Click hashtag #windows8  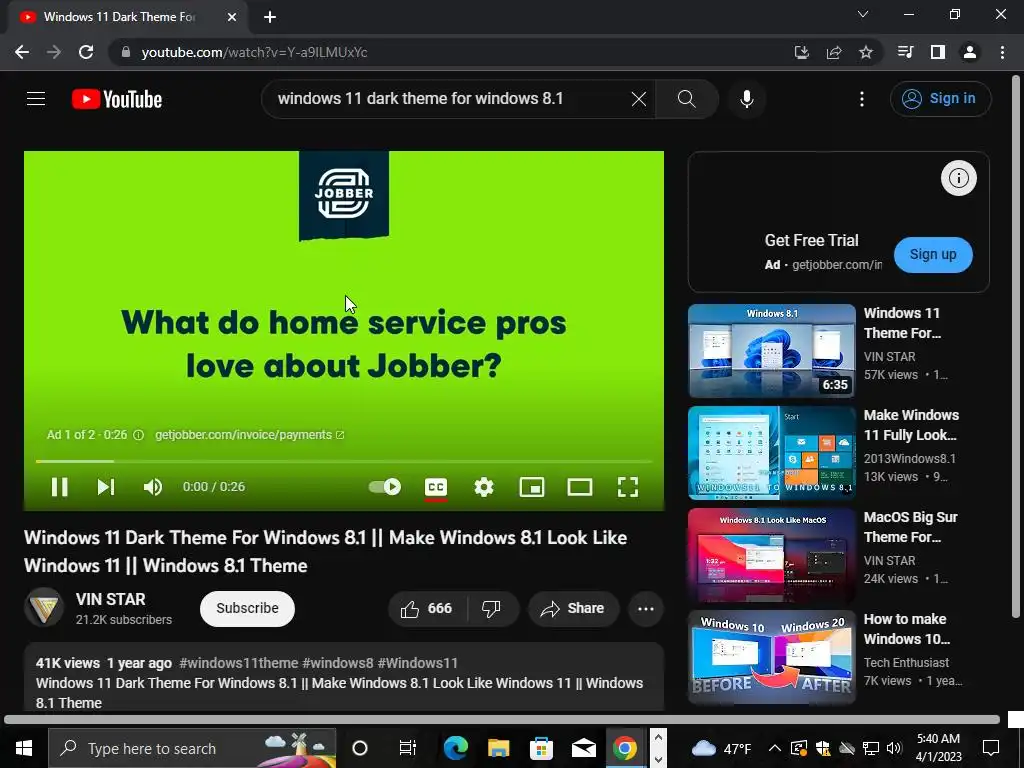pyautogui.click(x=338, y=663)
